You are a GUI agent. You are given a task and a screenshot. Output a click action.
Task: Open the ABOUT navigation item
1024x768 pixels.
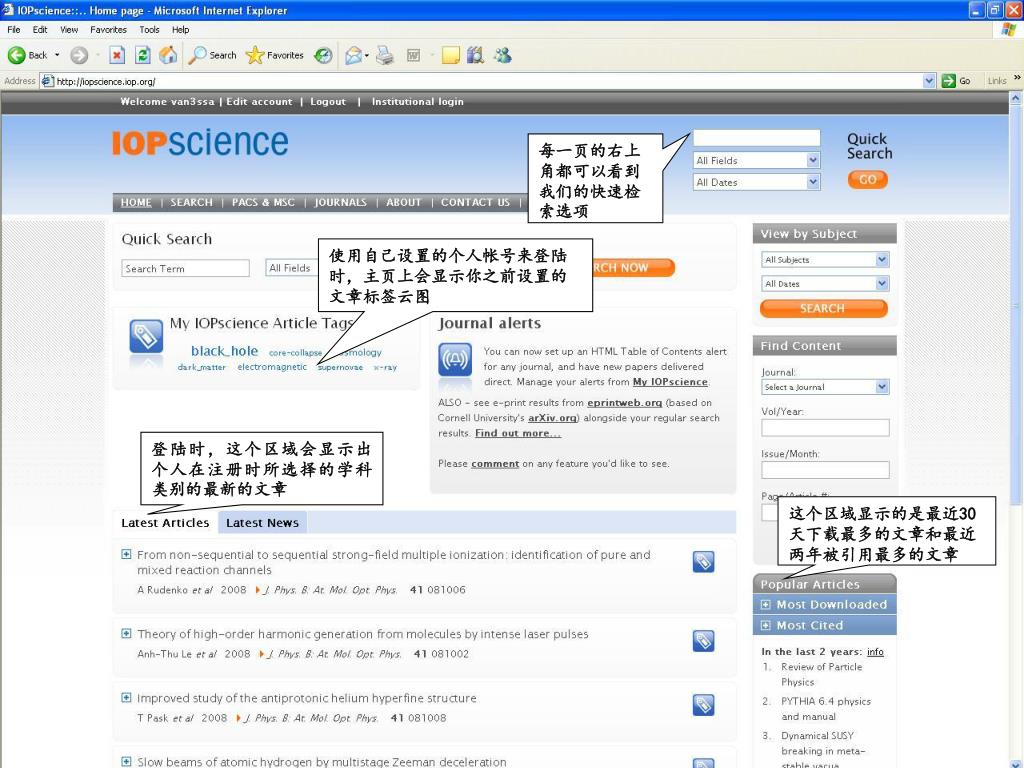[404, 202]
